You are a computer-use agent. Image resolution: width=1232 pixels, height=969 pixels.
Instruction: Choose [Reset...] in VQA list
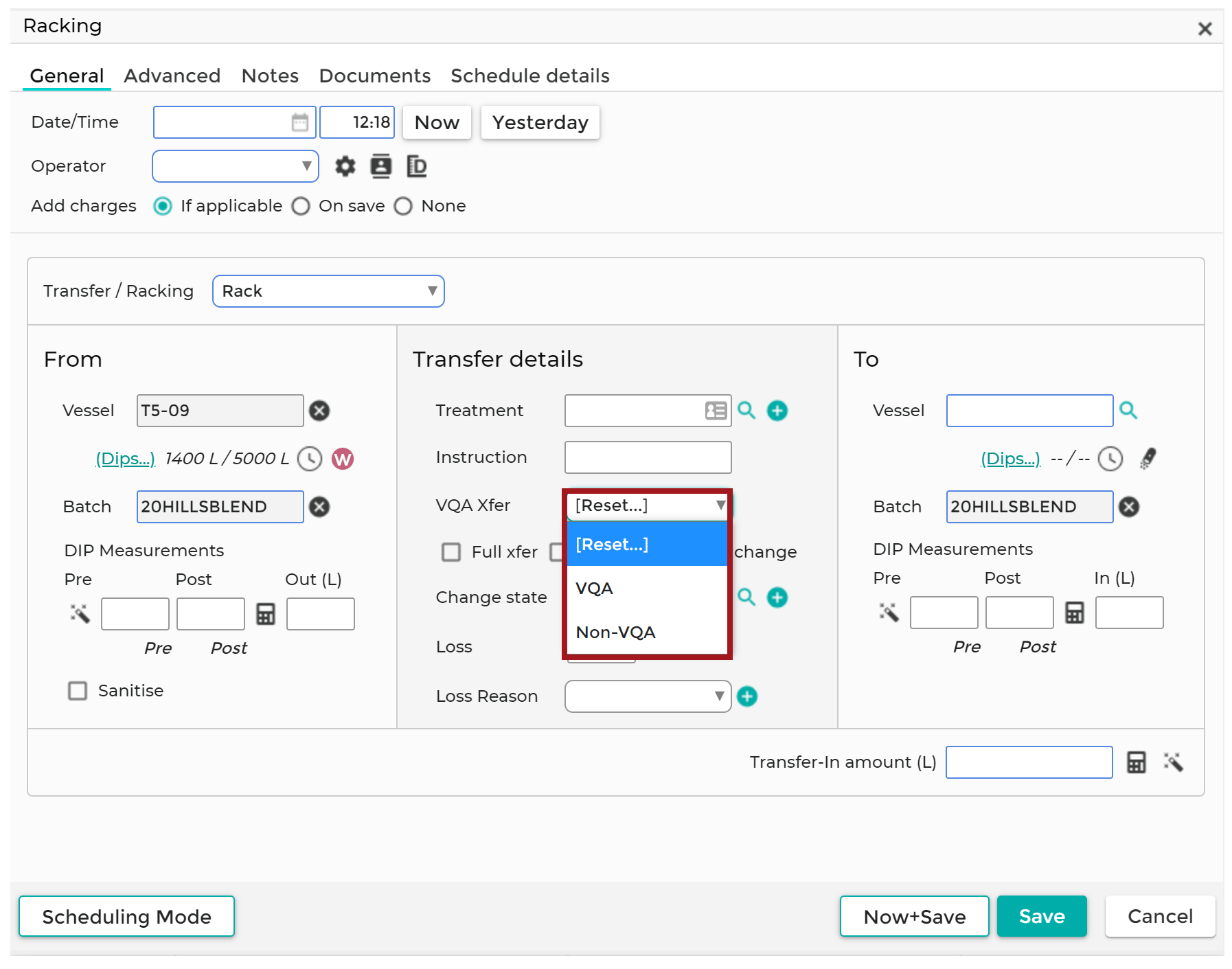point(647,544)
